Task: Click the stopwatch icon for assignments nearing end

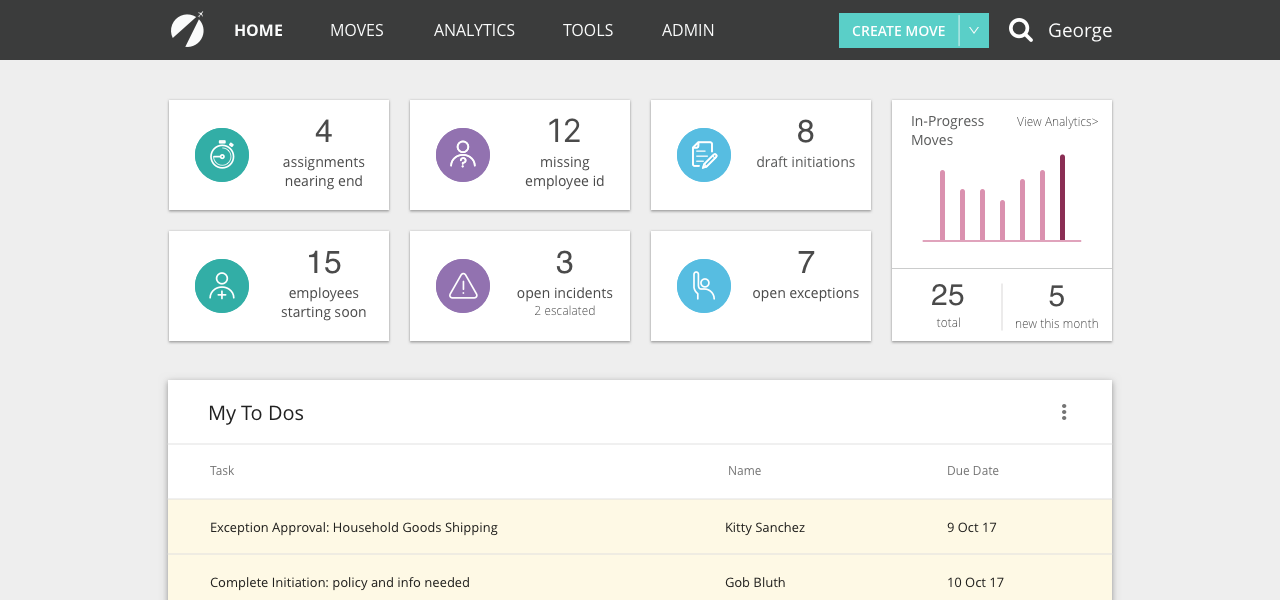Action: coord(222,155)
